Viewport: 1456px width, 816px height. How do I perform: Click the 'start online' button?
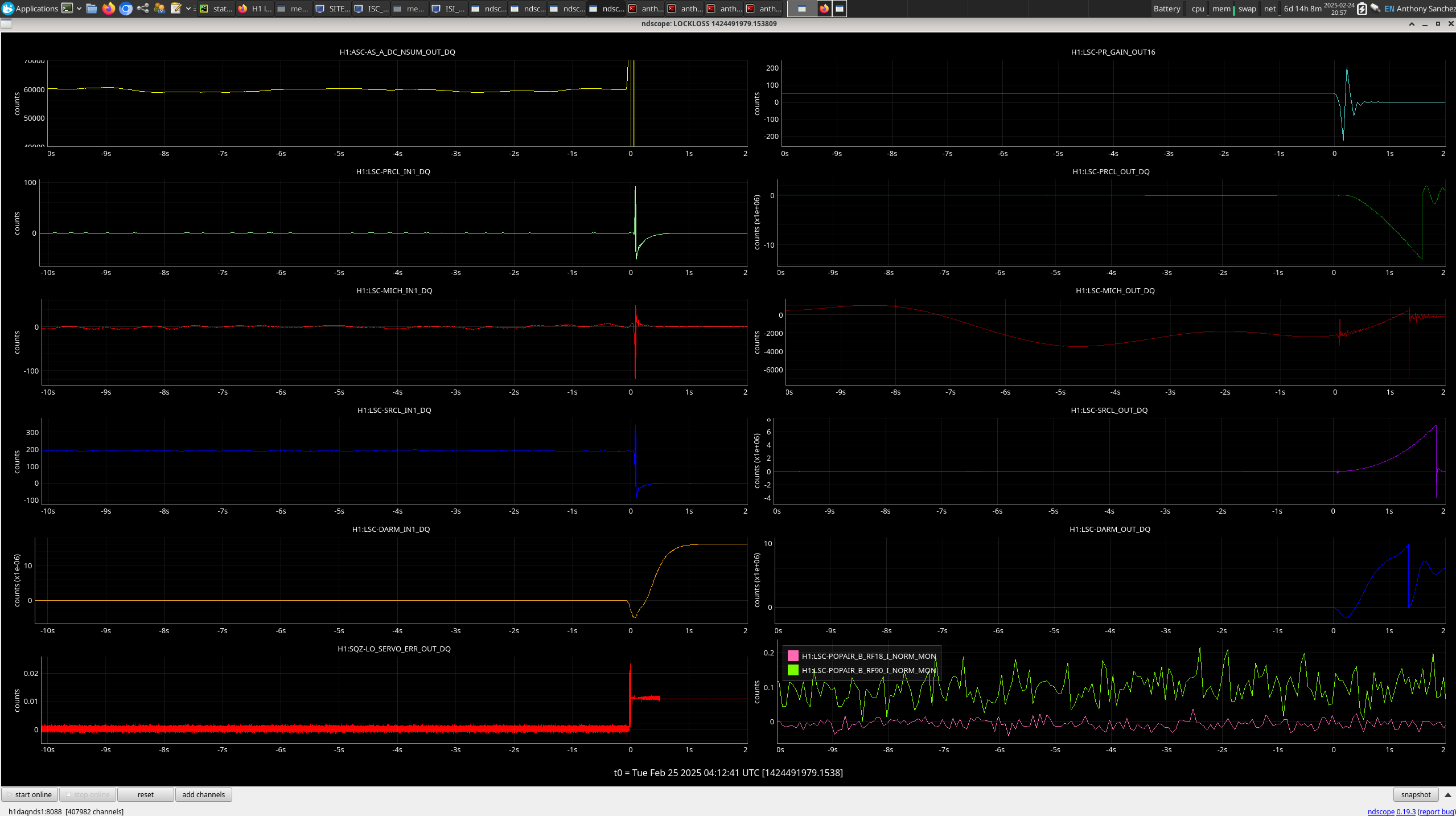point(30,794)
